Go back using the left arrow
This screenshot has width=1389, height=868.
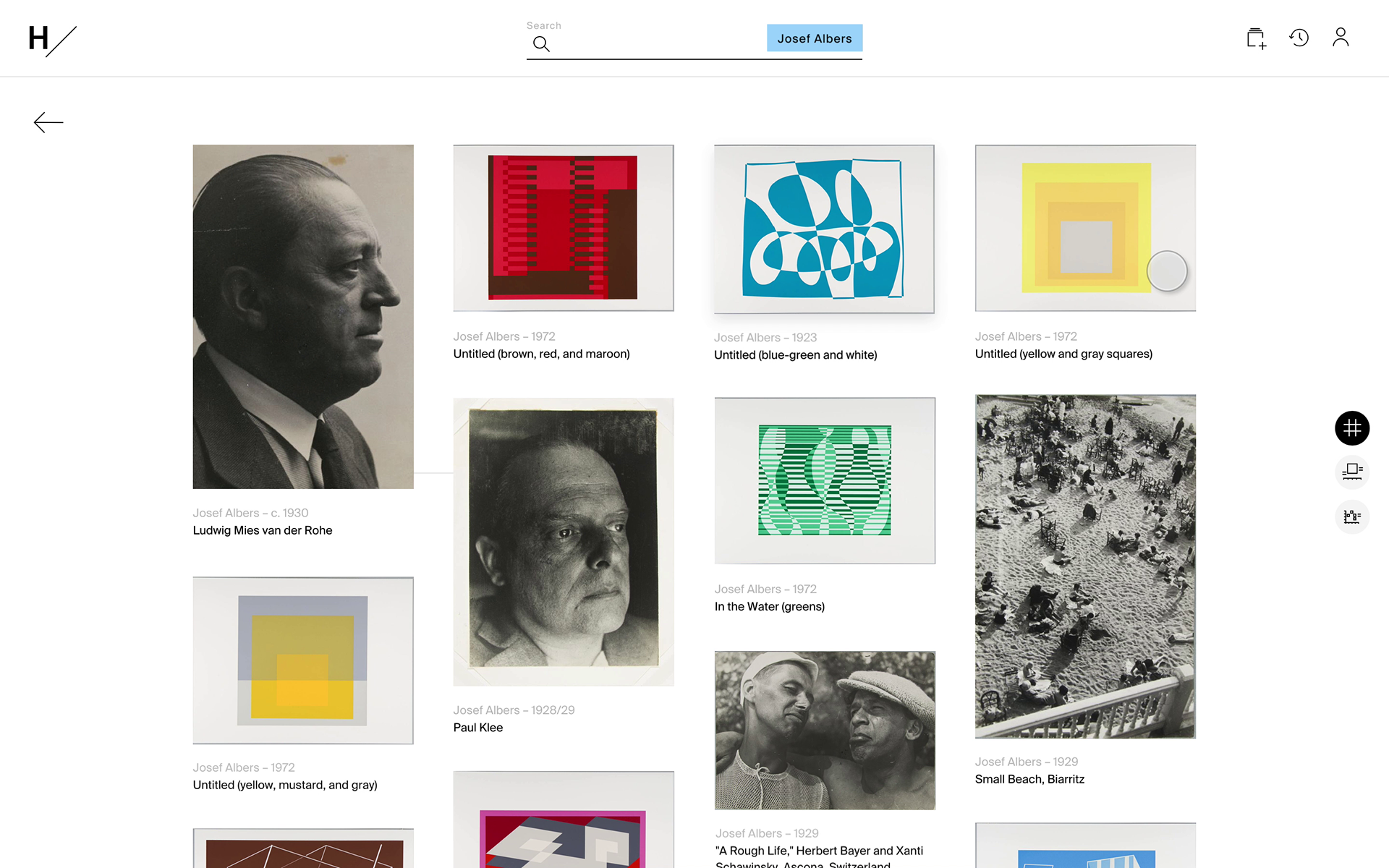tap(48, 122)
